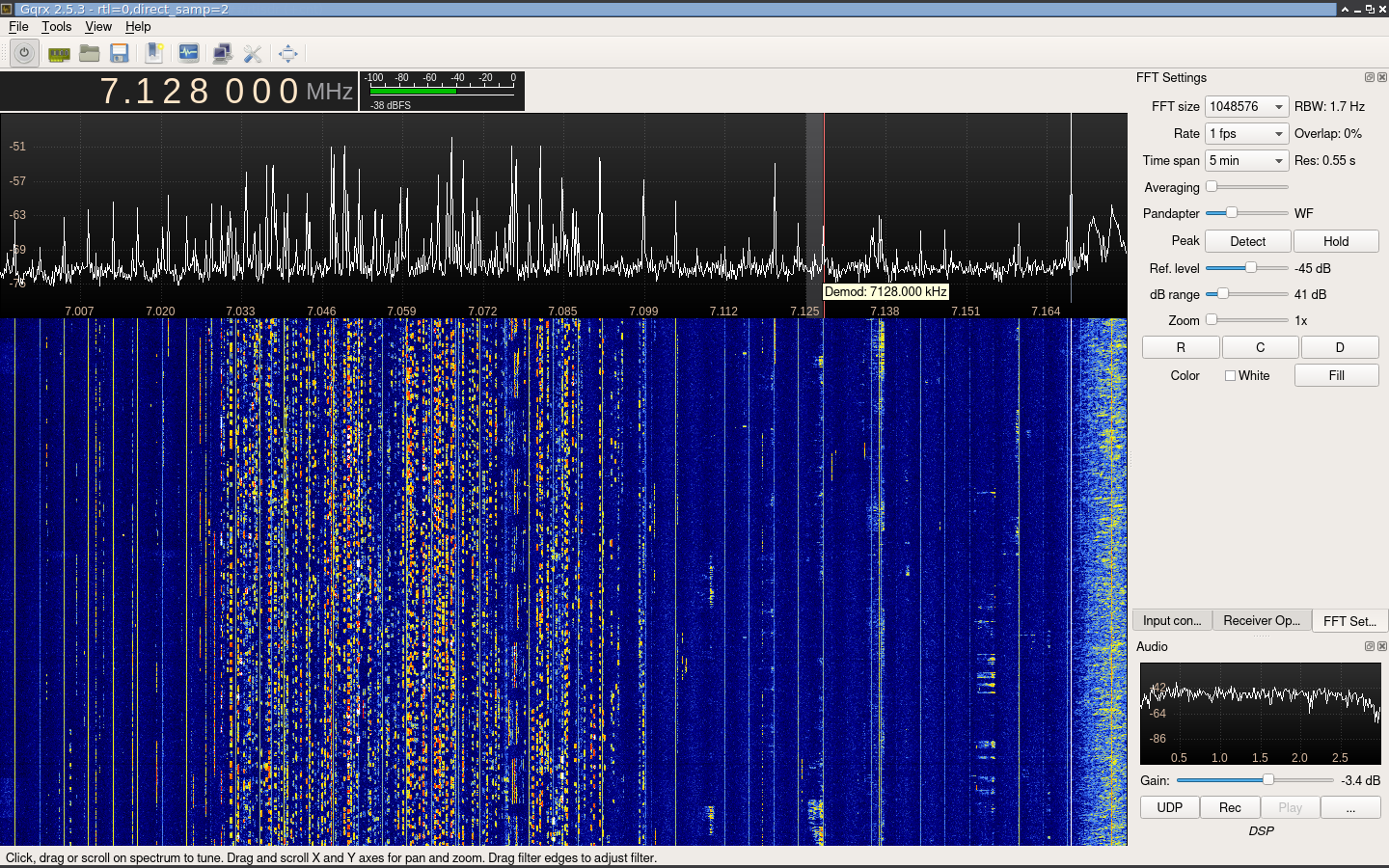Viewport: 1389px width, 868px height.
Task: Open the configure I/O devices icon
Action: pos(59,54)
